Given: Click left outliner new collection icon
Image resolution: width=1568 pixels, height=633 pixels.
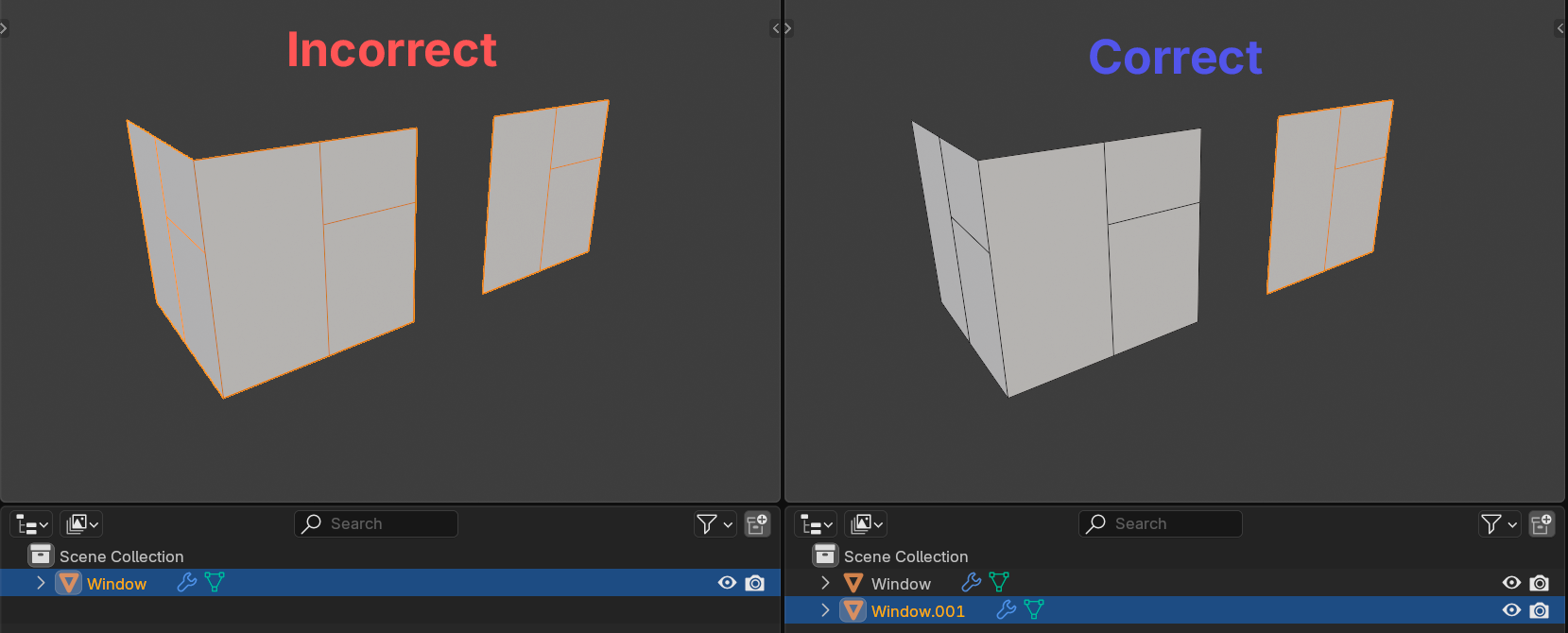Looking at the screenshot, I should (x=758, y=524).
